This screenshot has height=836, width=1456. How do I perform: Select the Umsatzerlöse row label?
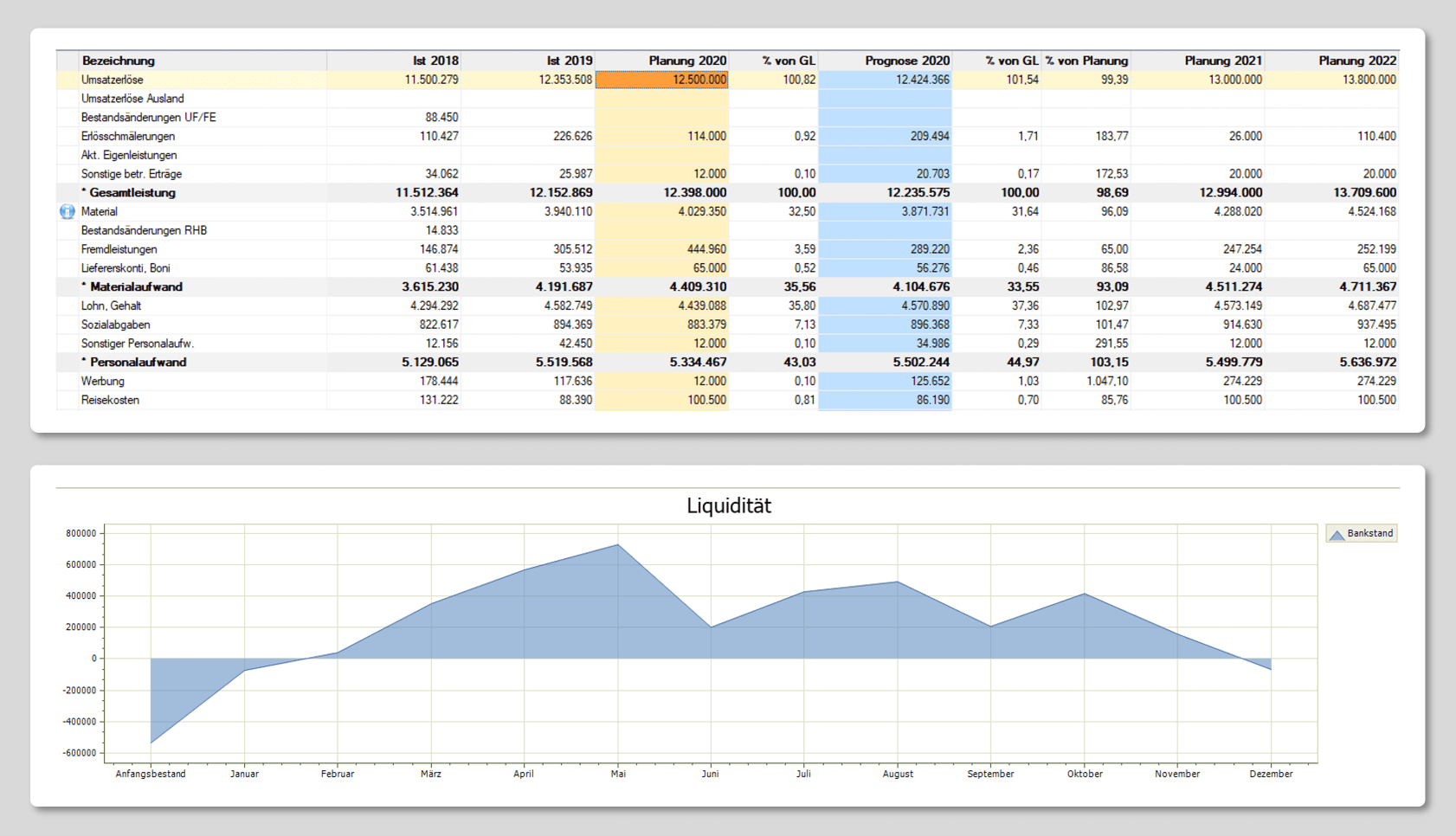pyautogui.click(x=113, y=80)
